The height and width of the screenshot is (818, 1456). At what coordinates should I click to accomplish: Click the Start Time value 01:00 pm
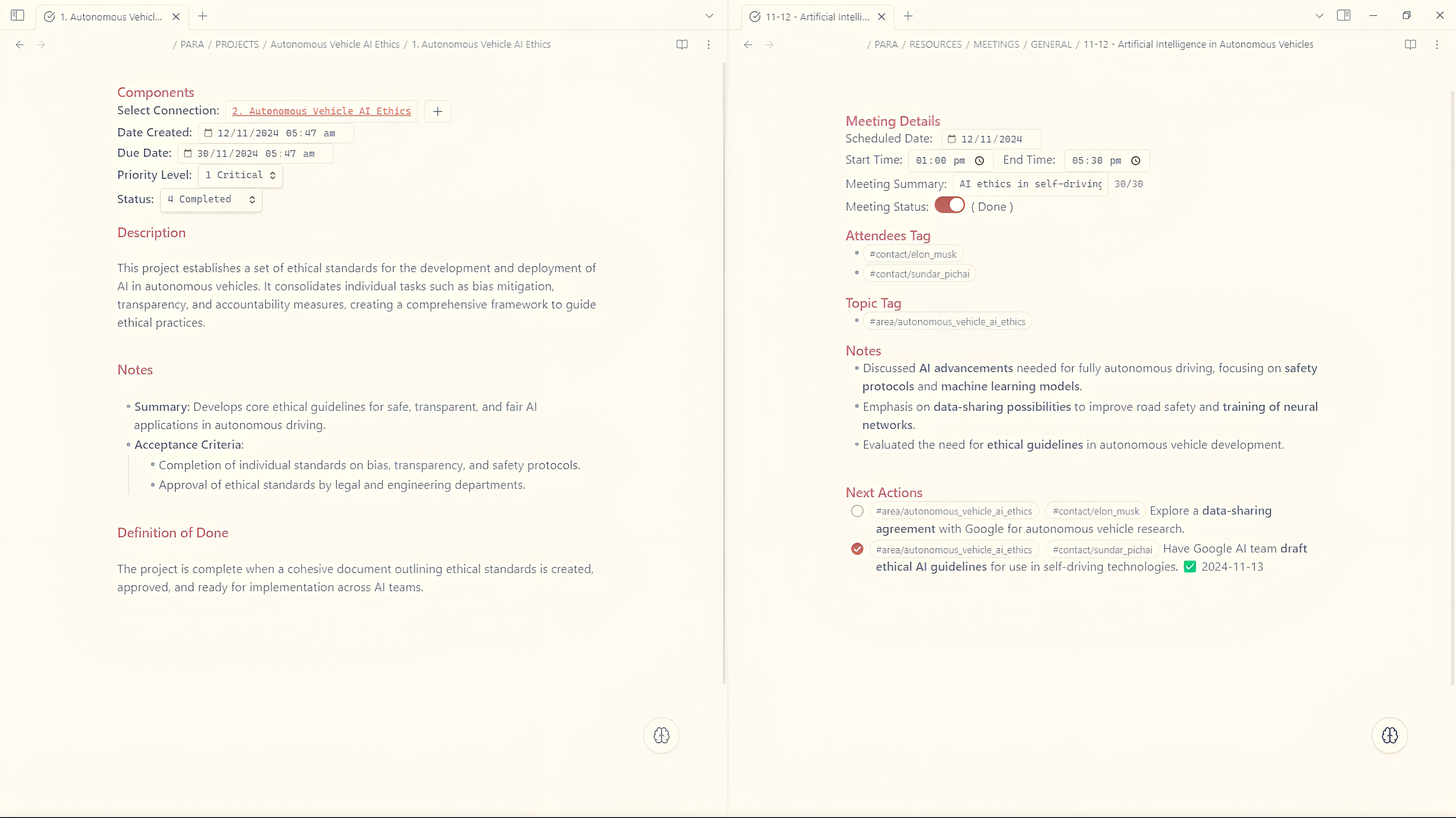click(940, 160)
